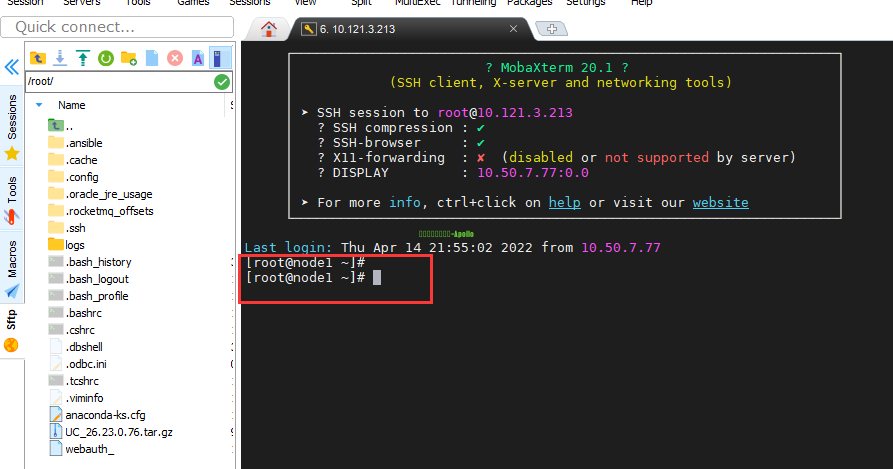Close the 10.121.3.213 session tab
Screen dimensions: 893x469
pyautogui.click(x=514, y=29)
